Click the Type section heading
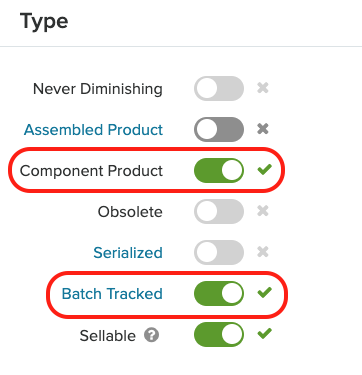The height and width of the screenshot is (375, 362). coord(44,22)
